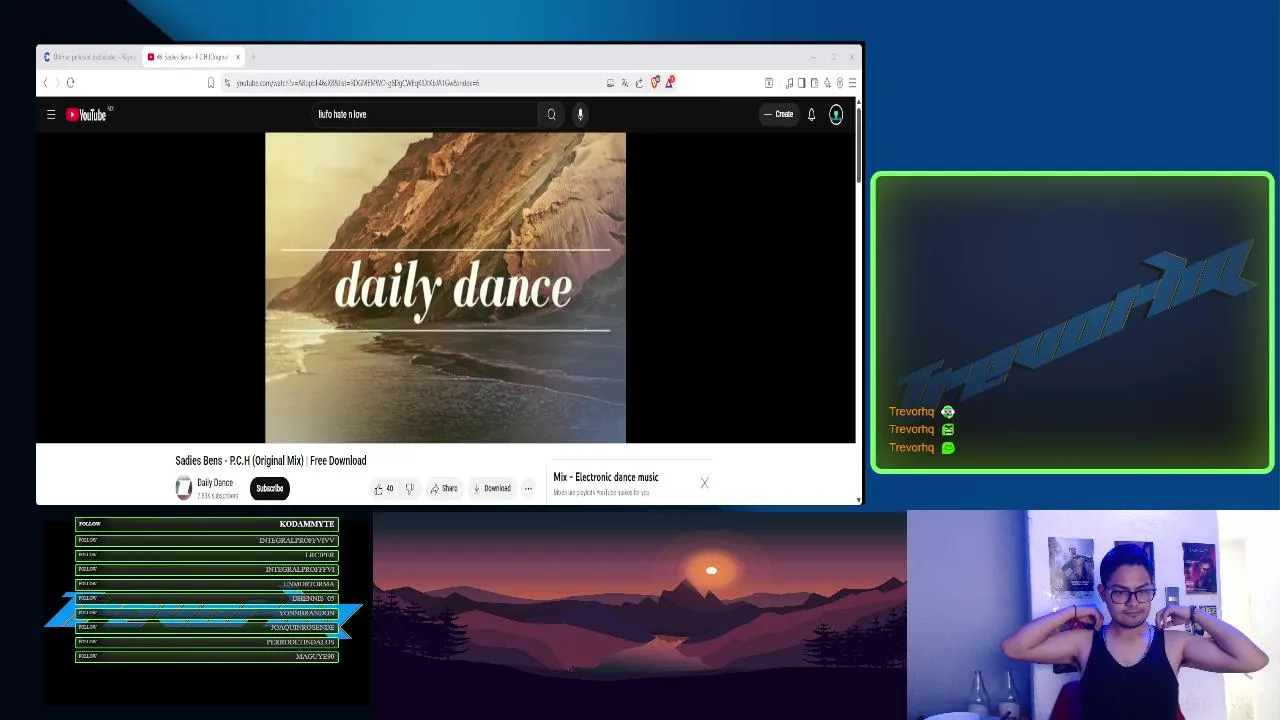Open YouTube notifications bell

pos(811,115)
